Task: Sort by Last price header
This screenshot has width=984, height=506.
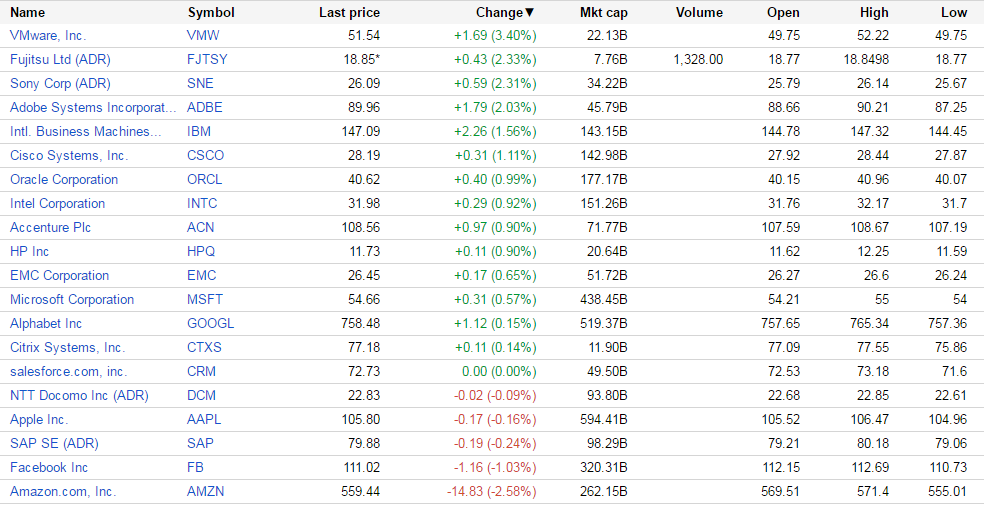Action: [x=349, y=13]
